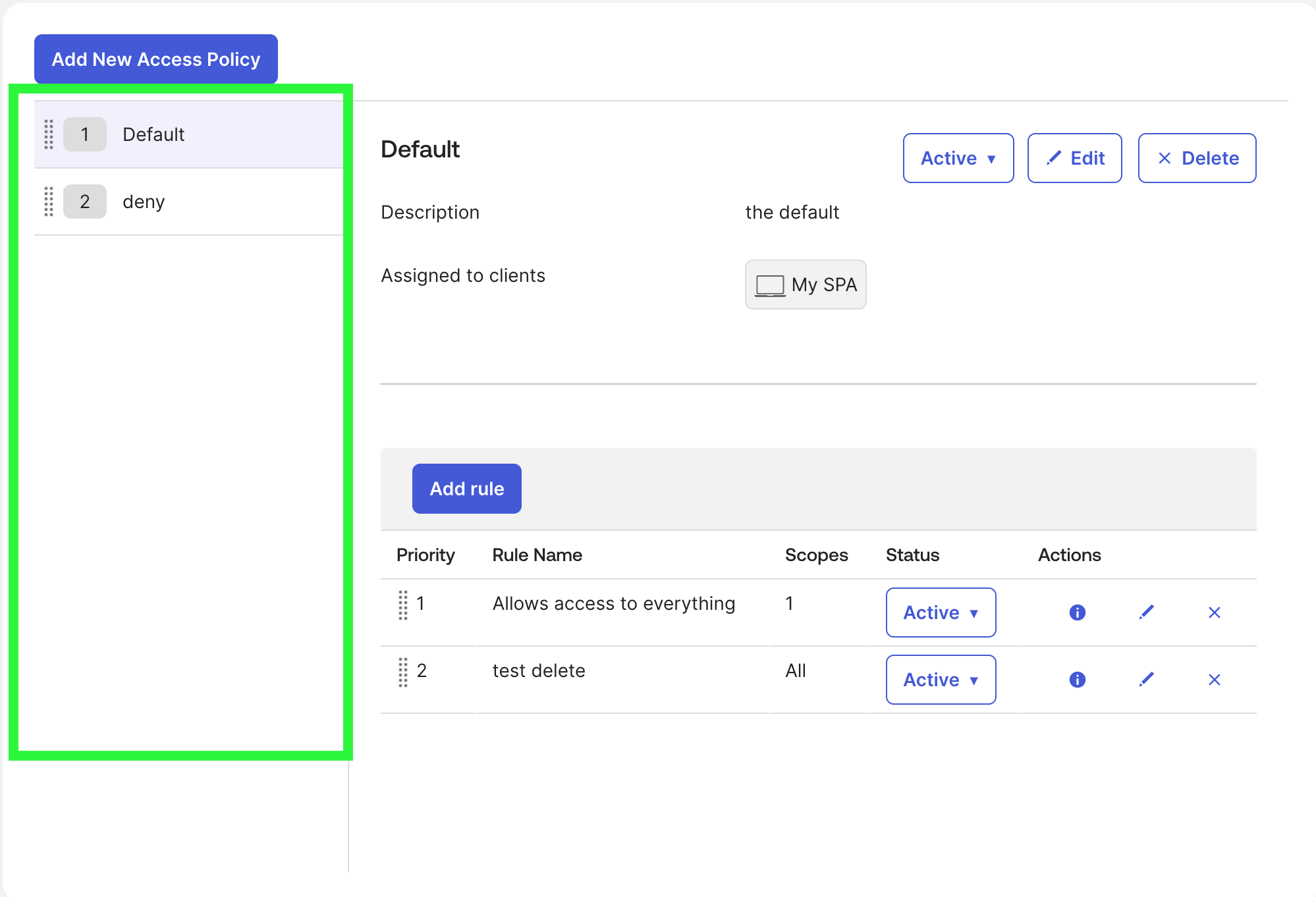Image resolution: width=1316 pixels, height=897 pixels.
Task: Delete the Allows access to everything rule
Action: pos(1215,612)
